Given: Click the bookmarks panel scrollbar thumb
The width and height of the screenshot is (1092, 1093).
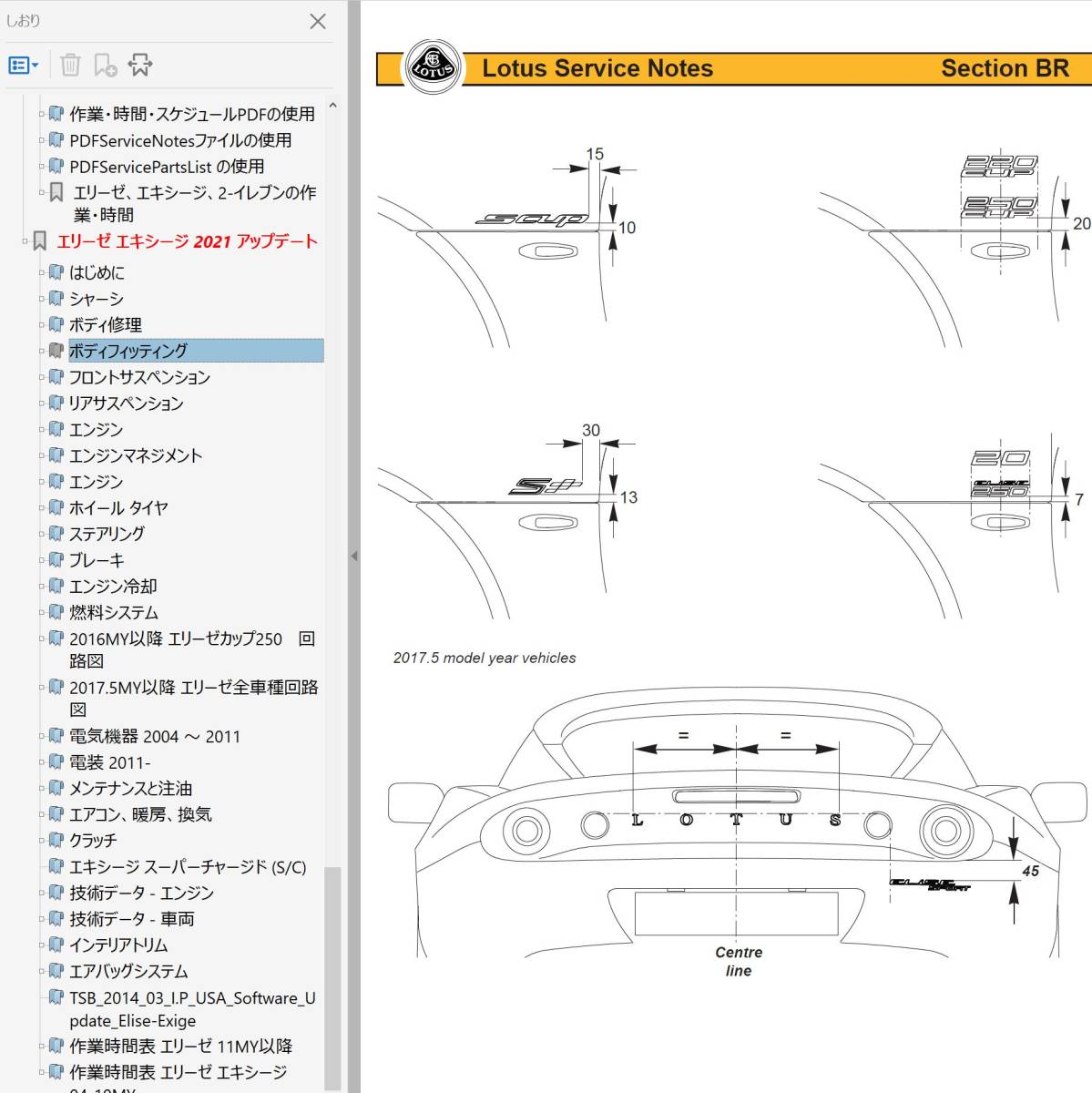Looking at the screenshot, I should point(332,977).
